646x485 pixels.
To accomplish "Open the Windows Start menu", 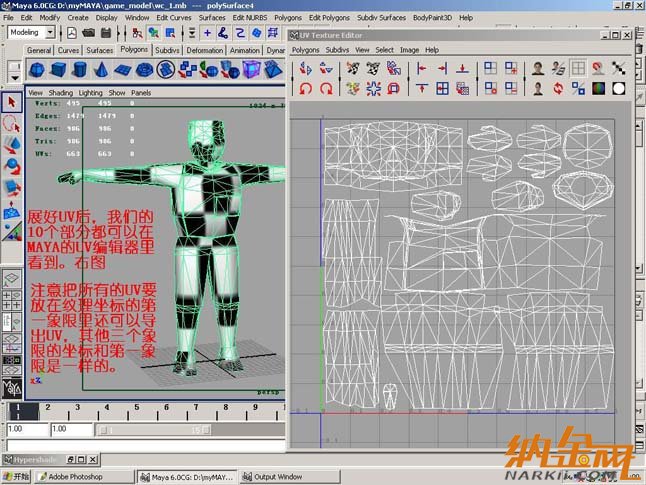I will pos(16,477).
